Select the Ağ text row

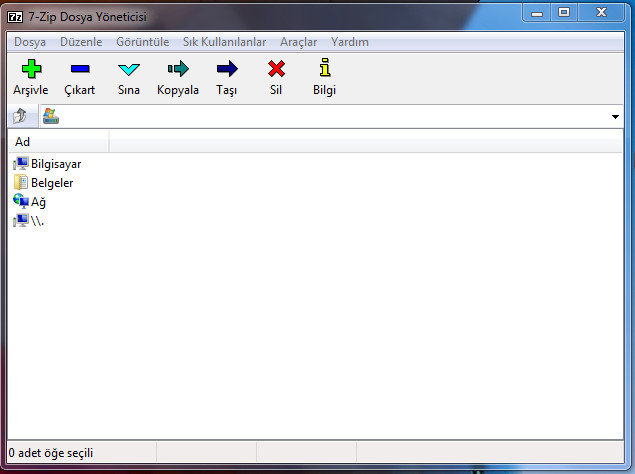coord(38,202)
